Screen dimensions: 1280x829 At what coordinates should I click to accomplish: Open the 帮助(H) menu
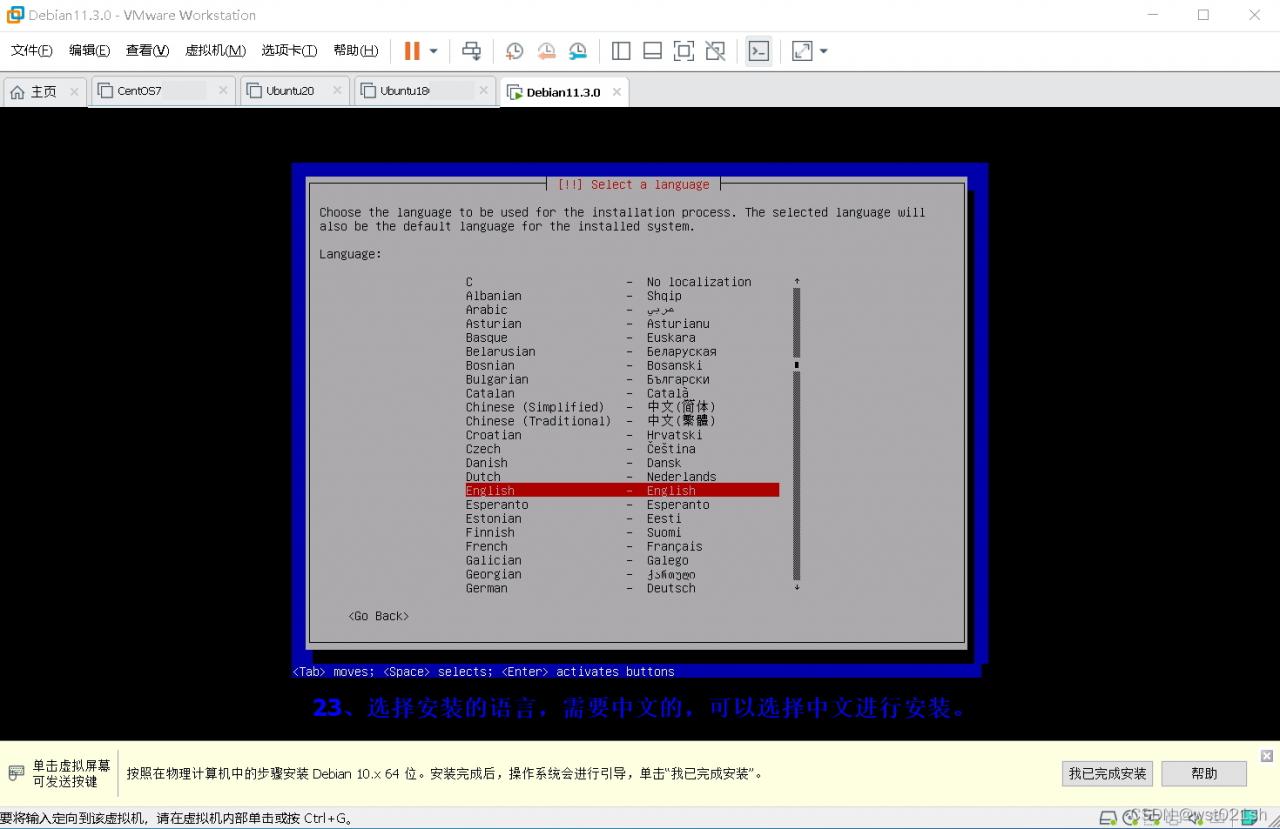355,51
